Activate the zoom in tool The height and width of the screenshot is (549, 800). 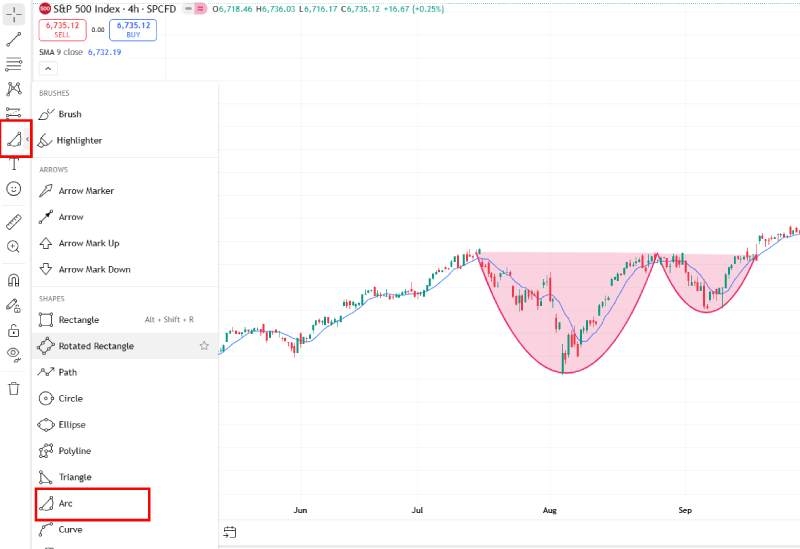14,246
